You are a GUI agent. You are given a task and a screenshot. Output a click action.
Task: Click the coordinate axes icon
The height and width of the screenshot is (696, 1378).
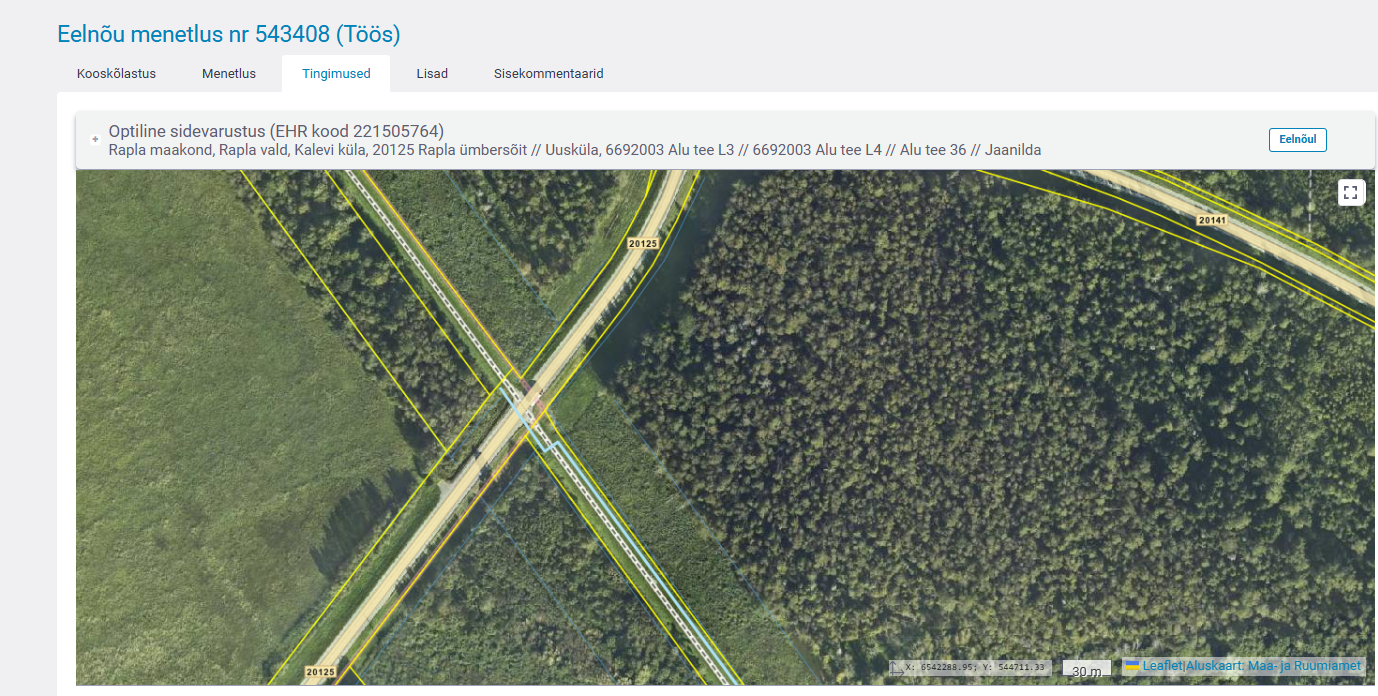(896, 668)
